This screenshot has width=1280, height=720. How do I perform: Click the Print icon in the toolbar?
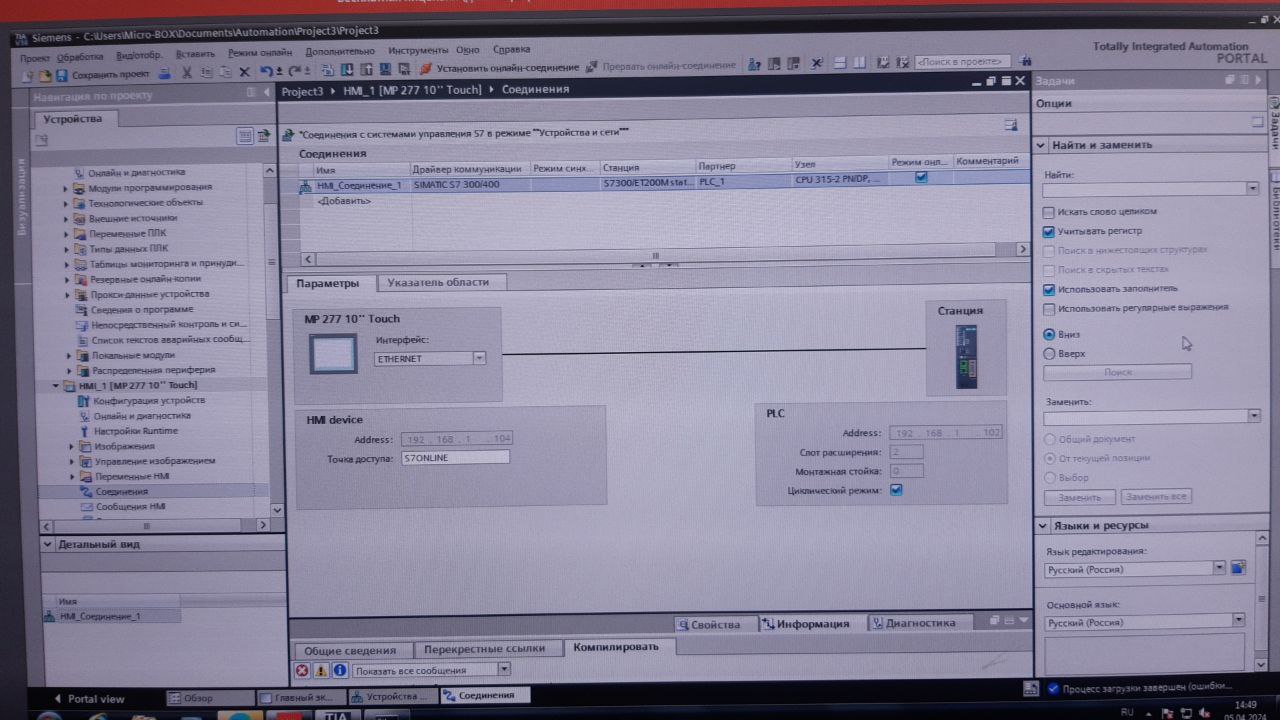pos(165,73)
